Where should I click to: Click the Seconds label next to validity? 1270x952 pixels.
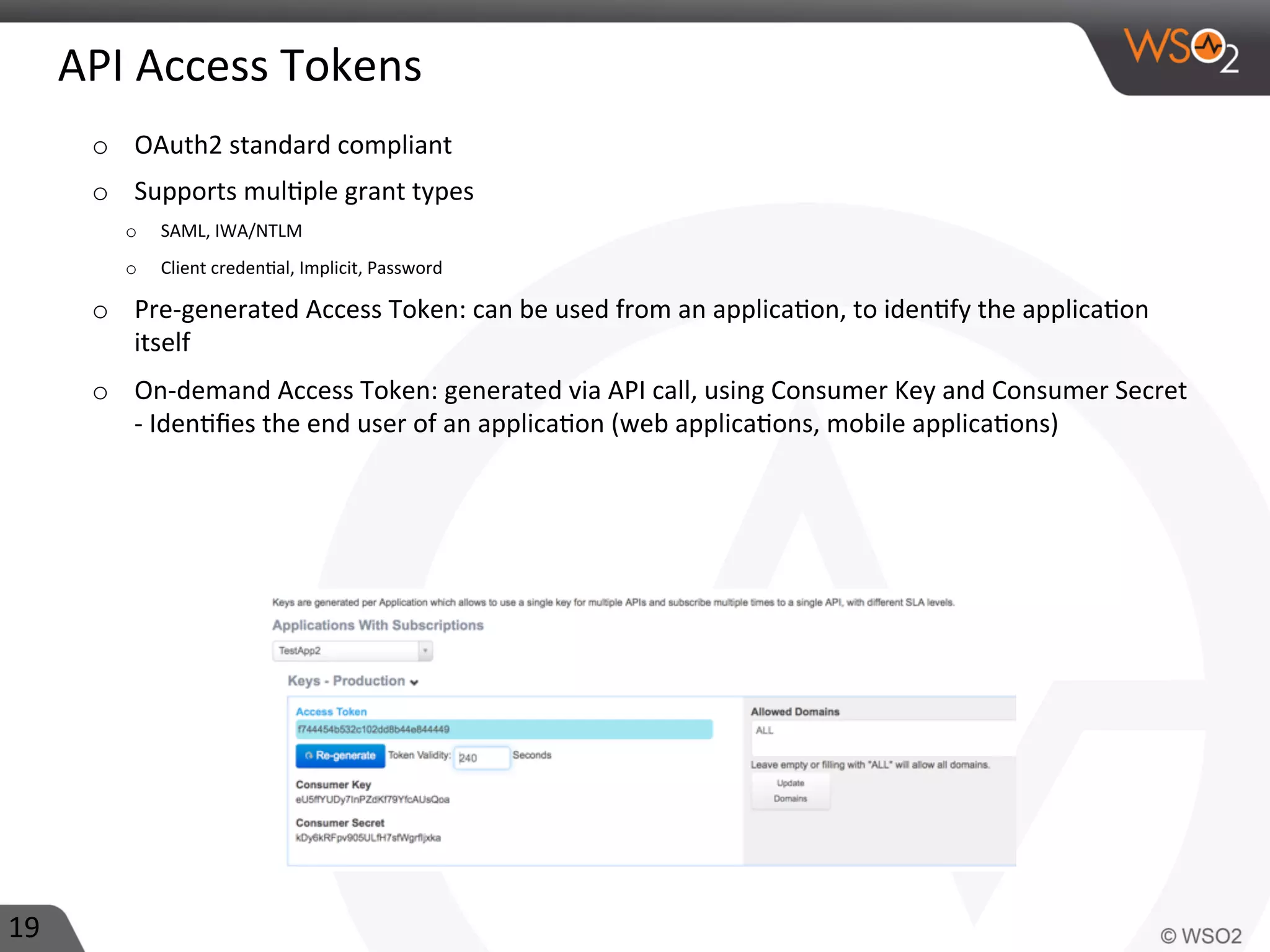point(532,755)
